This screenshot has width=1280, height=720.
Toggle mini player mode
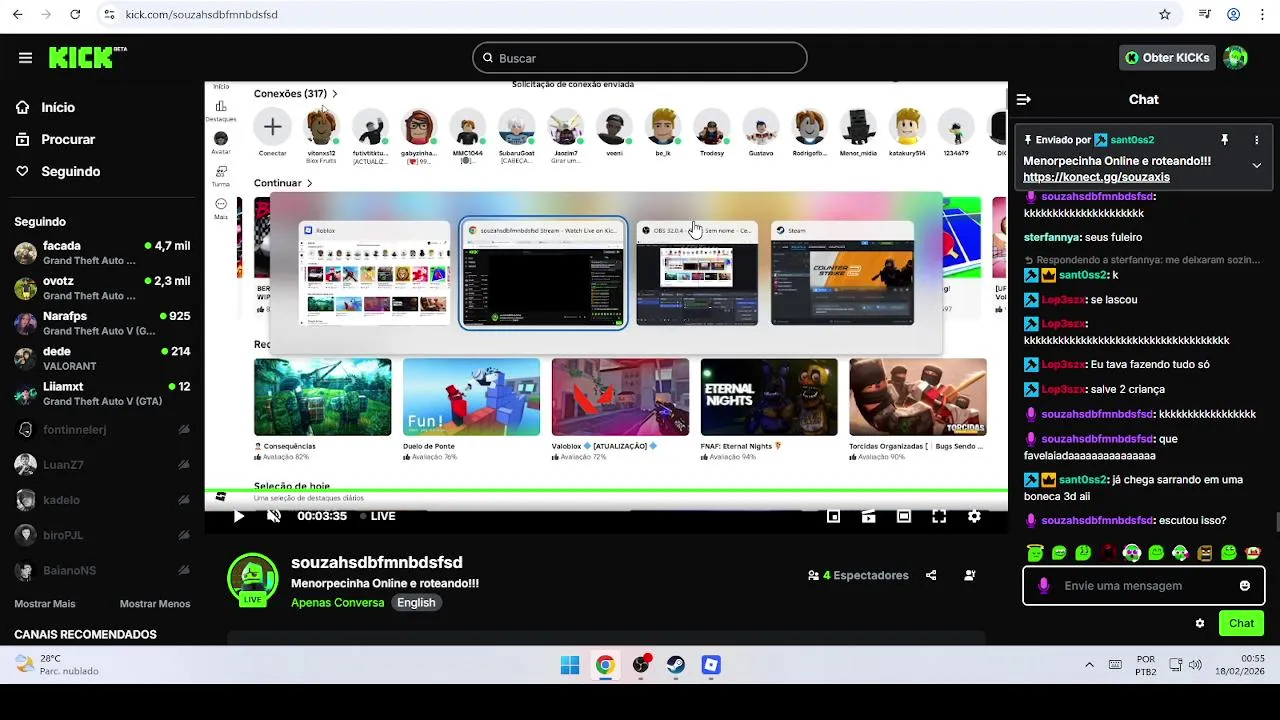833,516
